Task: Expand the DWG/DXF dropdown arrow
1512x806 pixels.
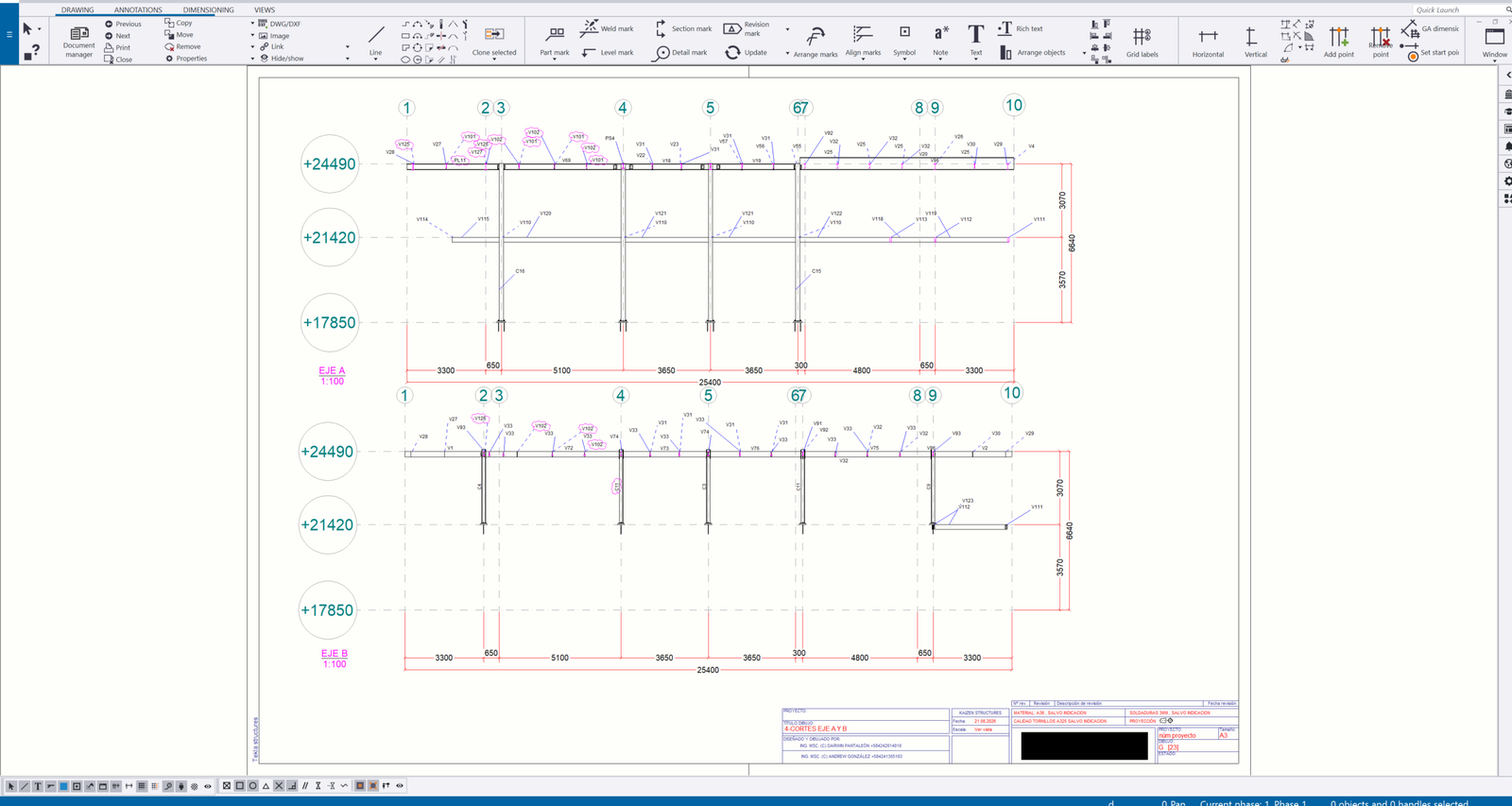Action: (252, 24)
